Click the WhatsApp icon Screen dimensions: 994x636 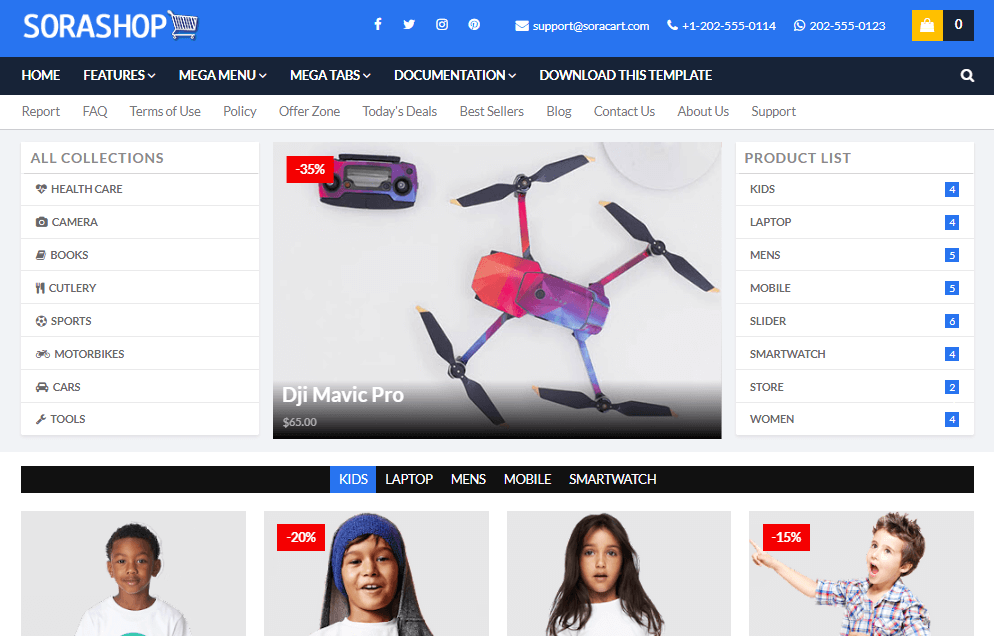click(799, 25)
